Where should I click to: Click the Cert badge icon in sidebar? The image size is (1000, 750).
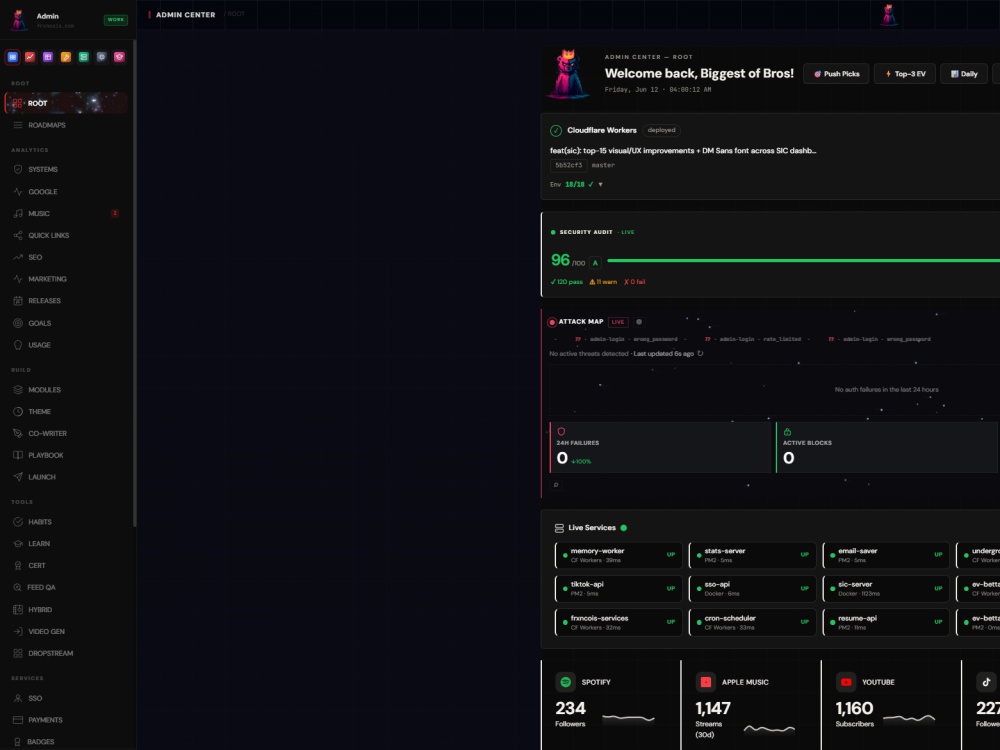click(18, 565)
